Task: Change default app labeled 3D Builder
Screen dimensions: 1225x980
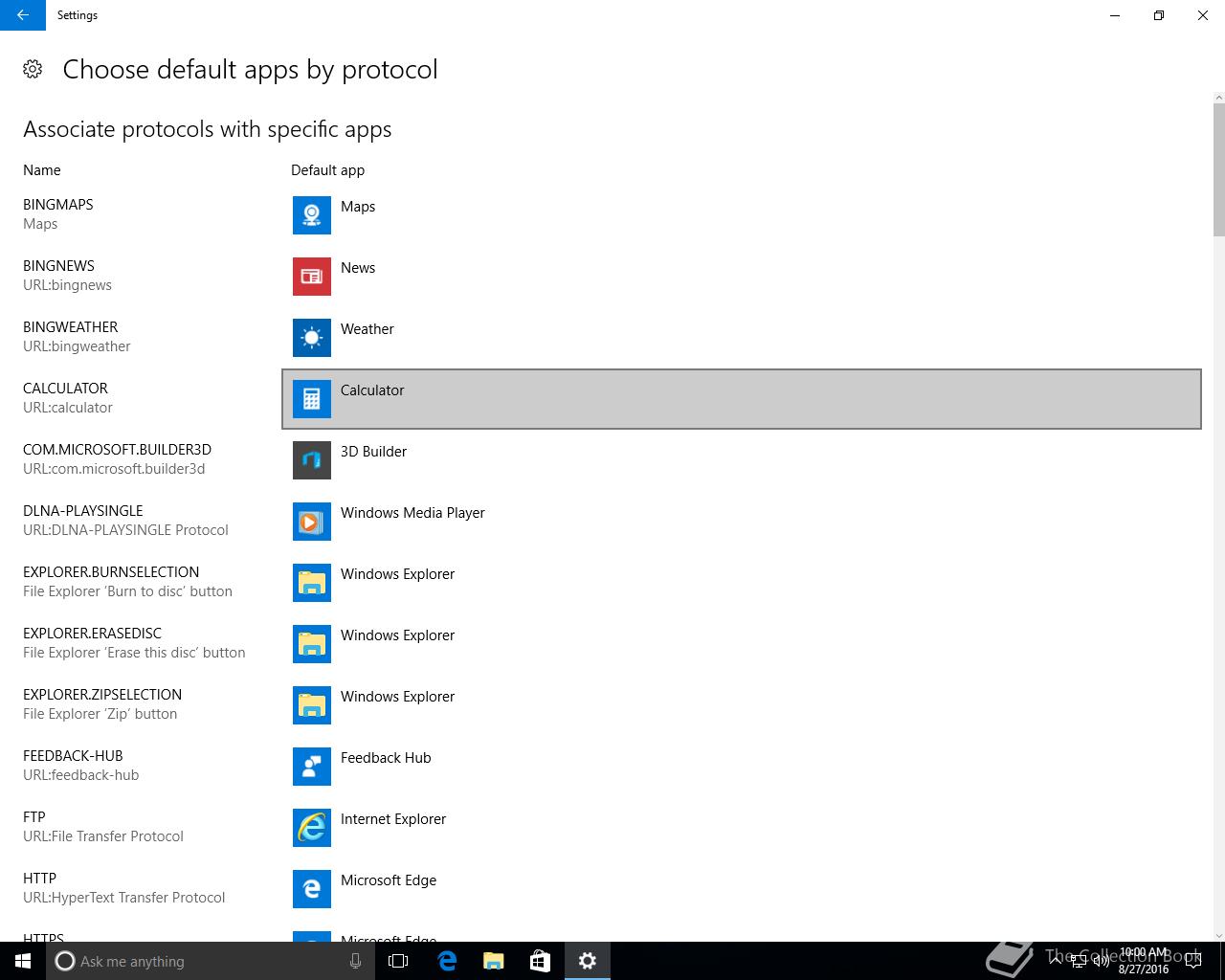Action: click(742, 460)
